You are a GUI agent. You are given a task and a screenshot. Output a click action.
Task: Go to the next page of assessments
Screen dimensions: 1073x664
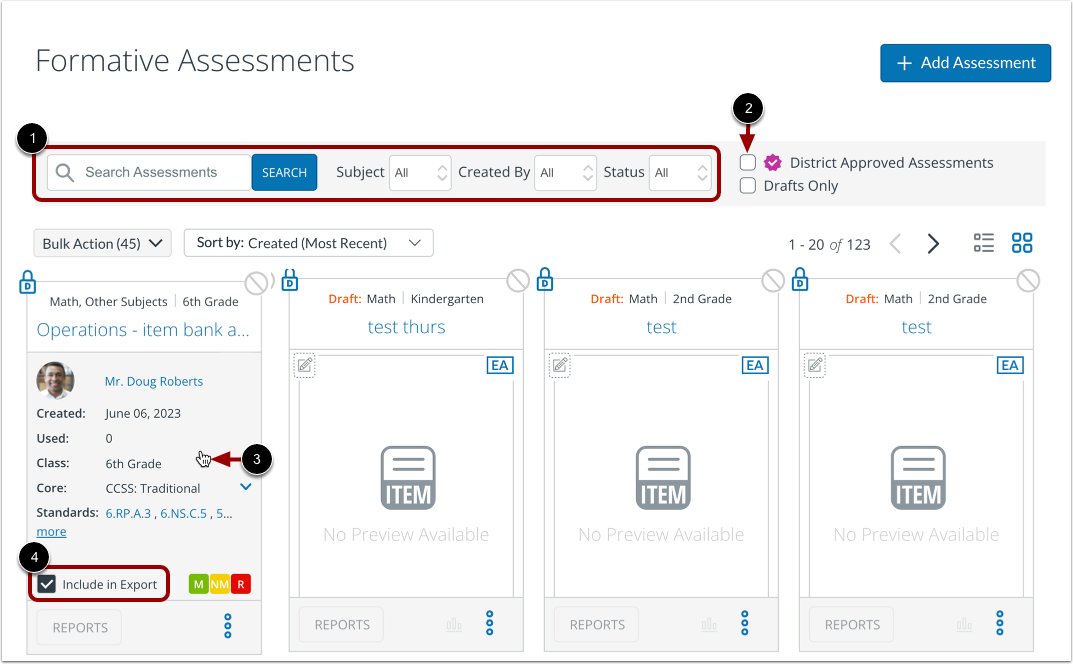[x=932, y=242]
